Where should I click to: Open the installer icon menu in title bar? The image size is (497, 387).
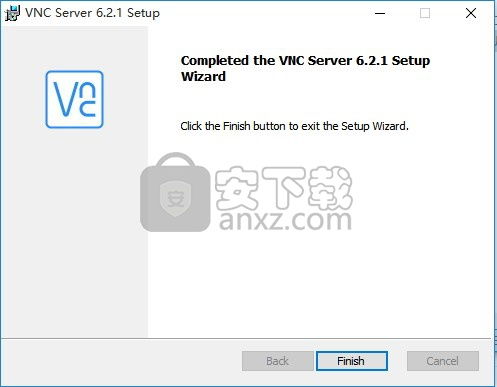tap(13, 13)
